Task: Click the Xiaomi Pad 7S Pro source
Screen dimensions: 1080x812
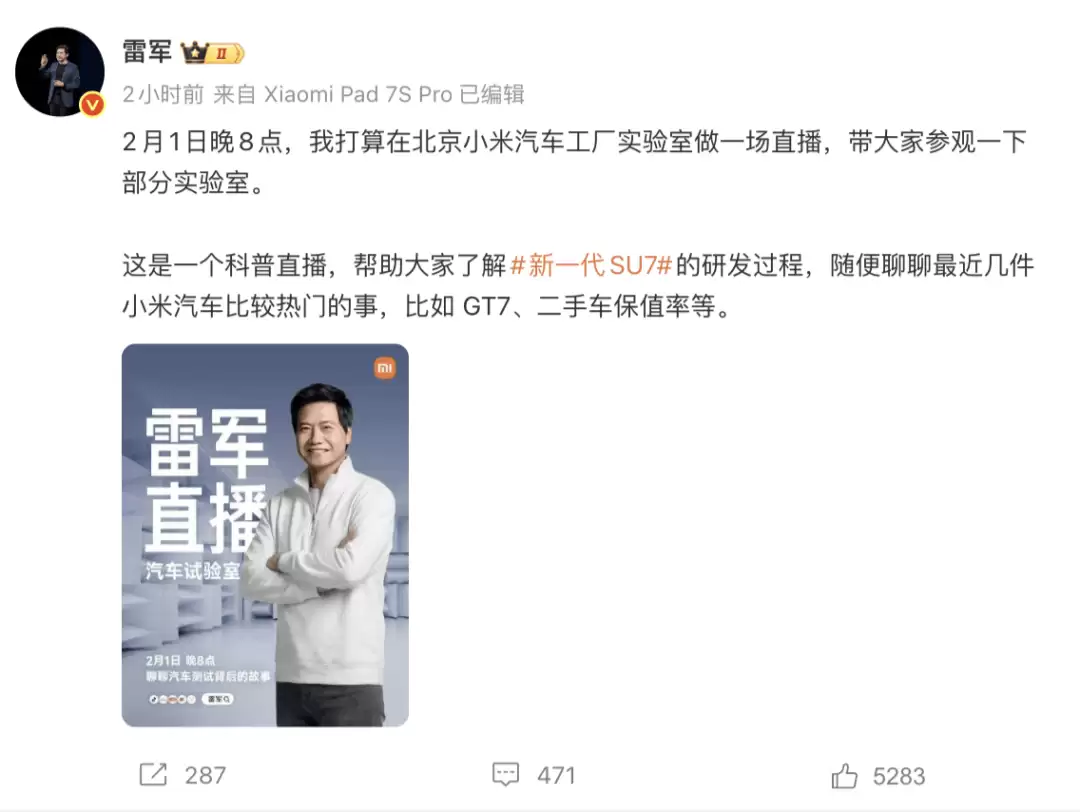Action: [x=358, y=94]
